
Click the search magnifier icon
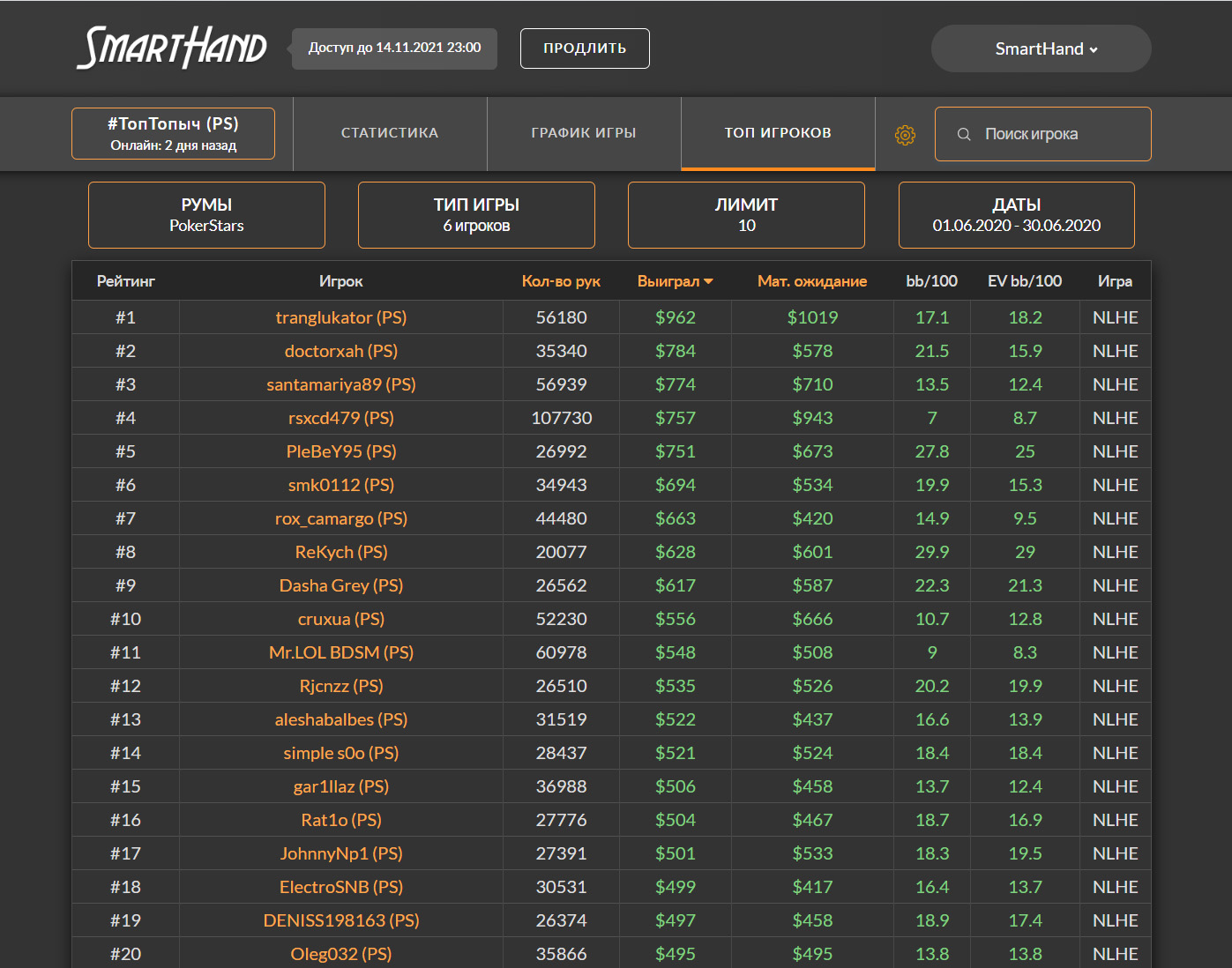tap(964, 134)
